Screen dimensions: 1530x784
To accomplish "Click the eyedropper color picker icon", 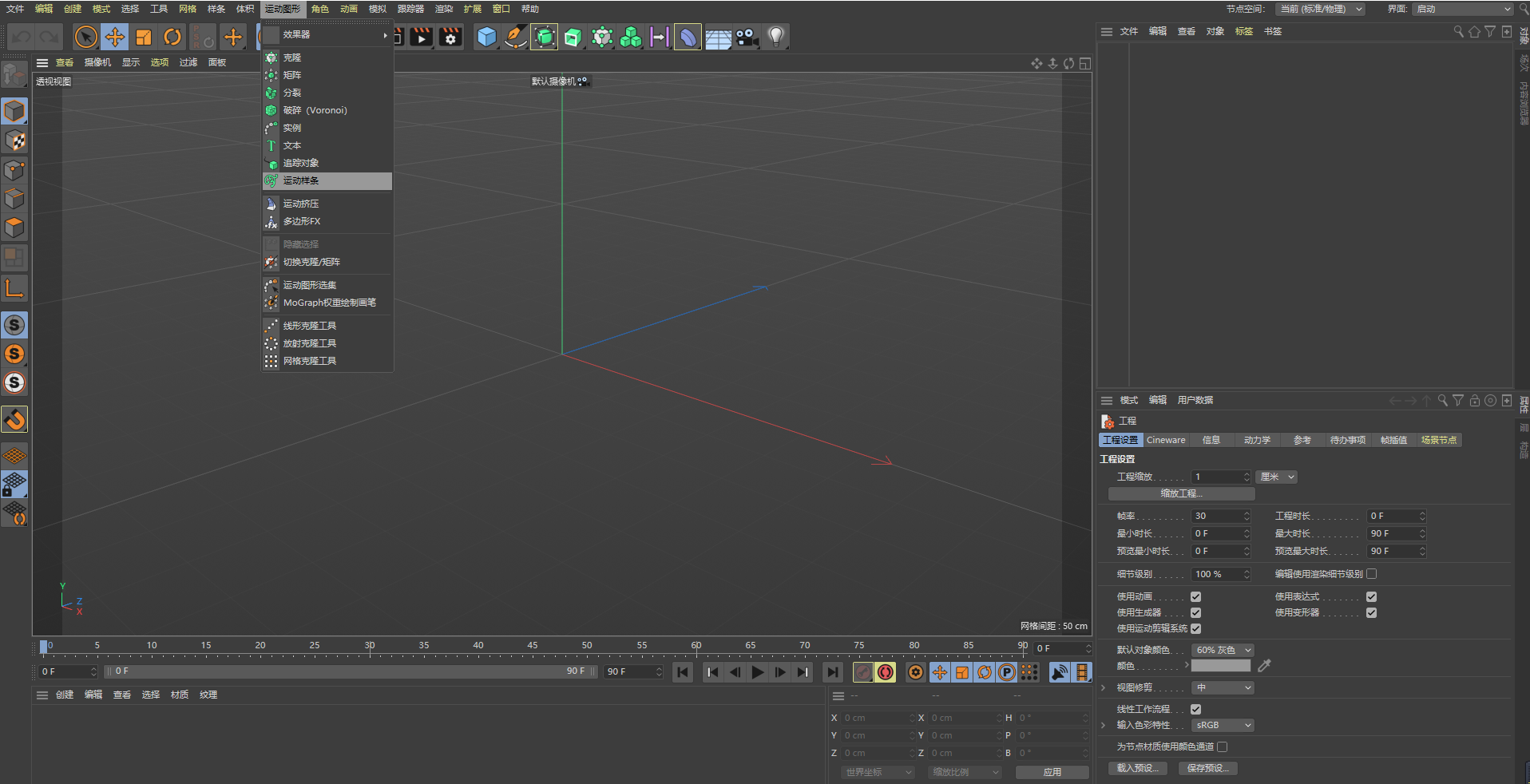I will [x=1264, y=665].
